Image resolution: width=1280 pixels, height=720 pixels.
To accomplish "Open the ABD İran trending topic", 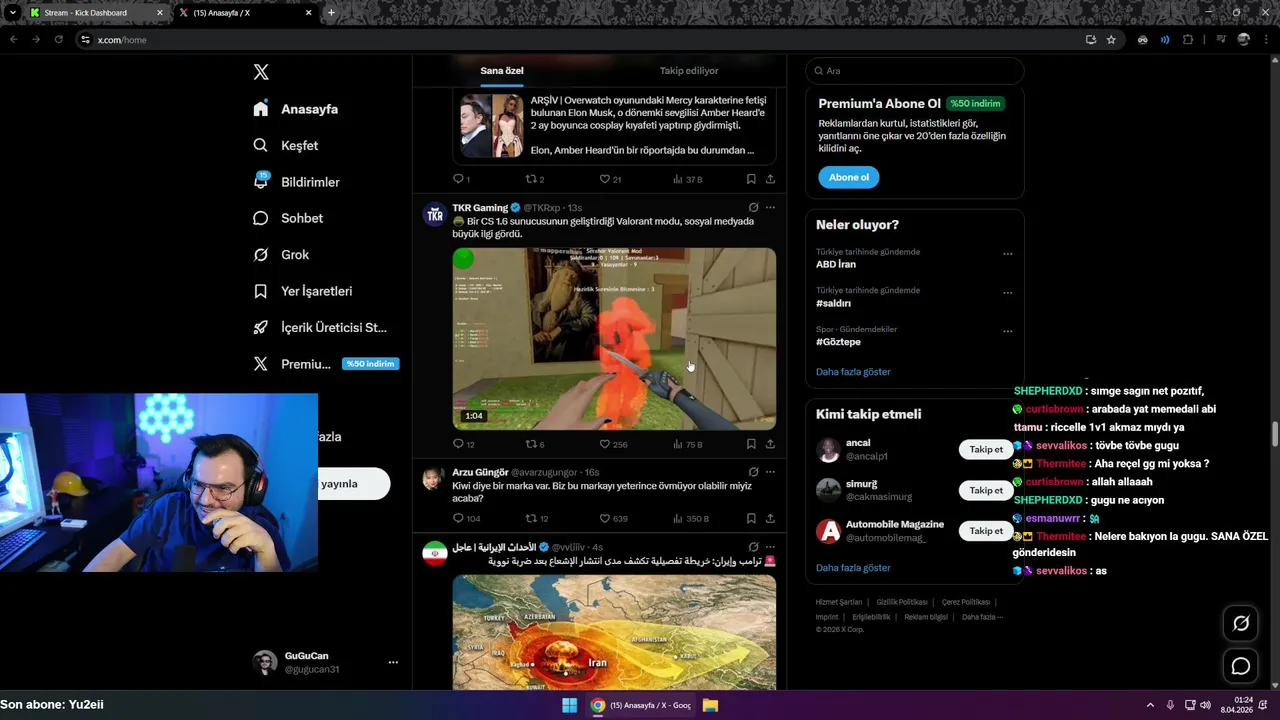I will pos(836,264).
